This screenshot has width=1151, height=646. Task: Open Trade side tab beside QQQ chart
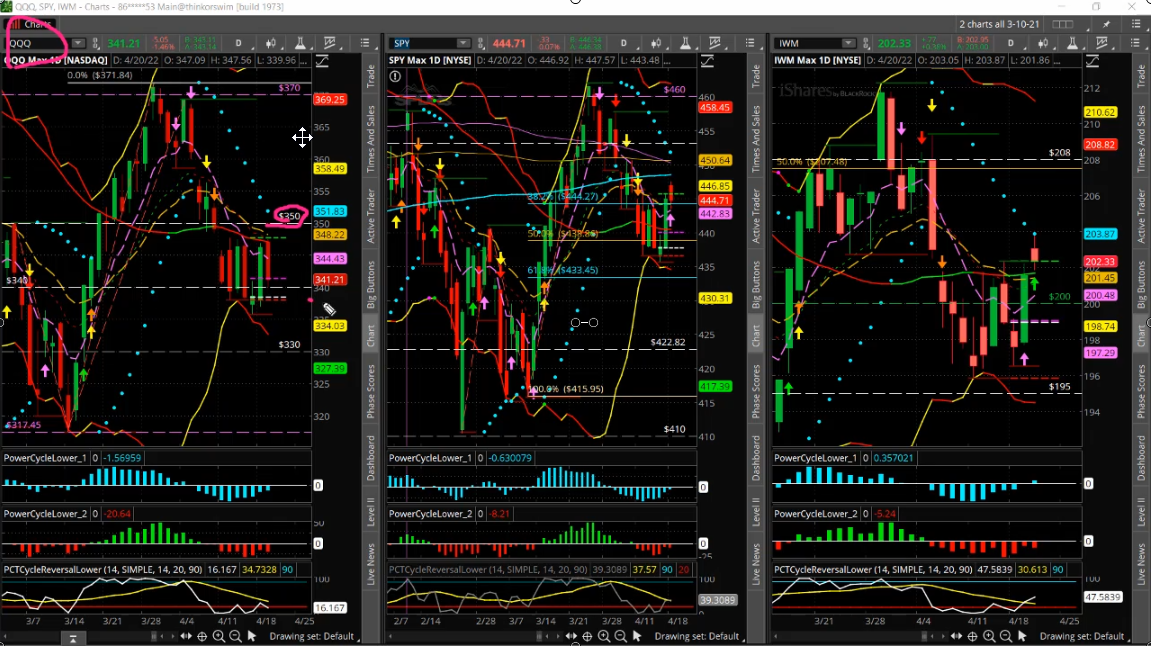click(371, 77)
